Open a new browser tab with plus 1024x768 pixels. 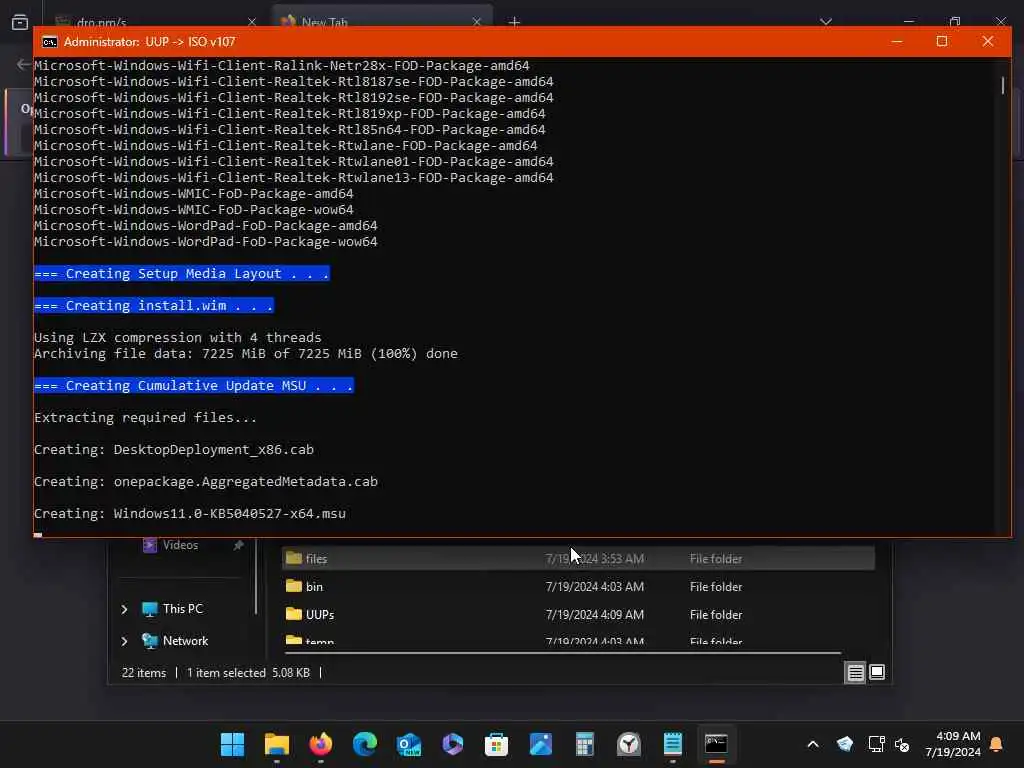pos(515,22)
